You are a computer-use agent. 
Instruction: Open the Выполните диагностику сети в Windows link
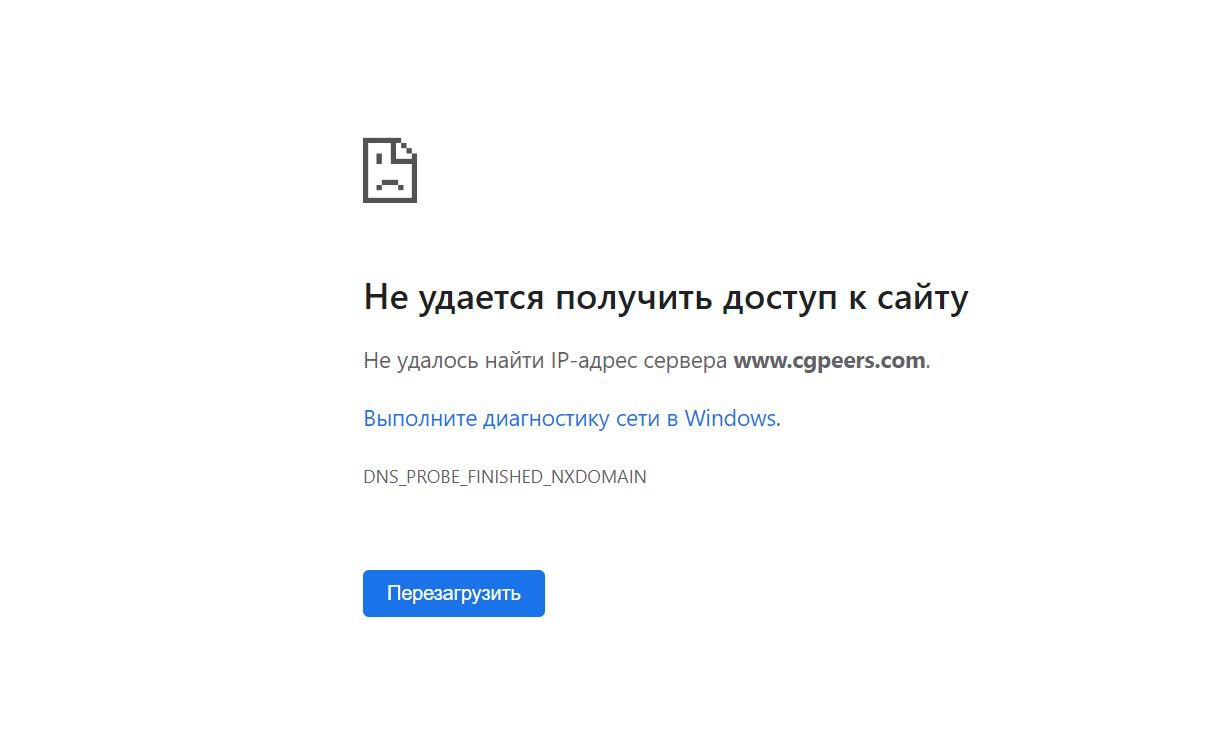coord(570,418)
